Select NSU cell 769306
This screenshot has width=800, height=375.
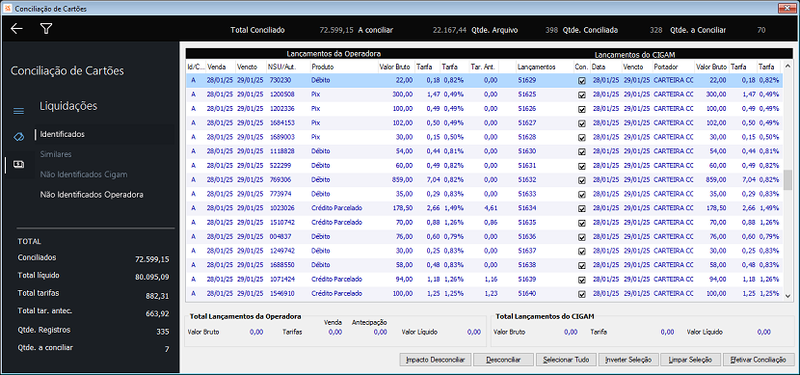click(281, 180)
